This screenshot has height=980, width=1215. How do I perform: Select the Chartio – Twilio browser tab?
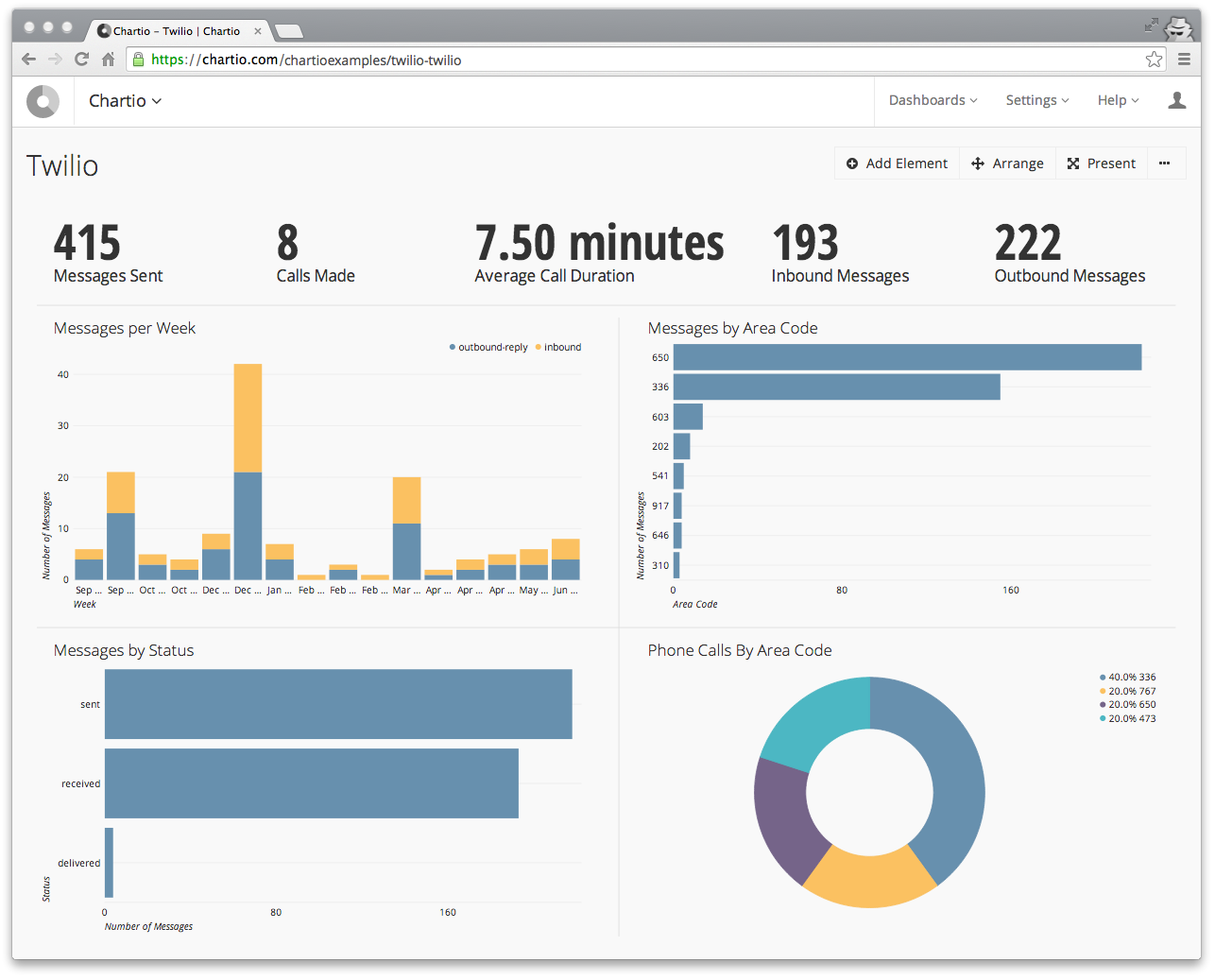coord(176,31)
